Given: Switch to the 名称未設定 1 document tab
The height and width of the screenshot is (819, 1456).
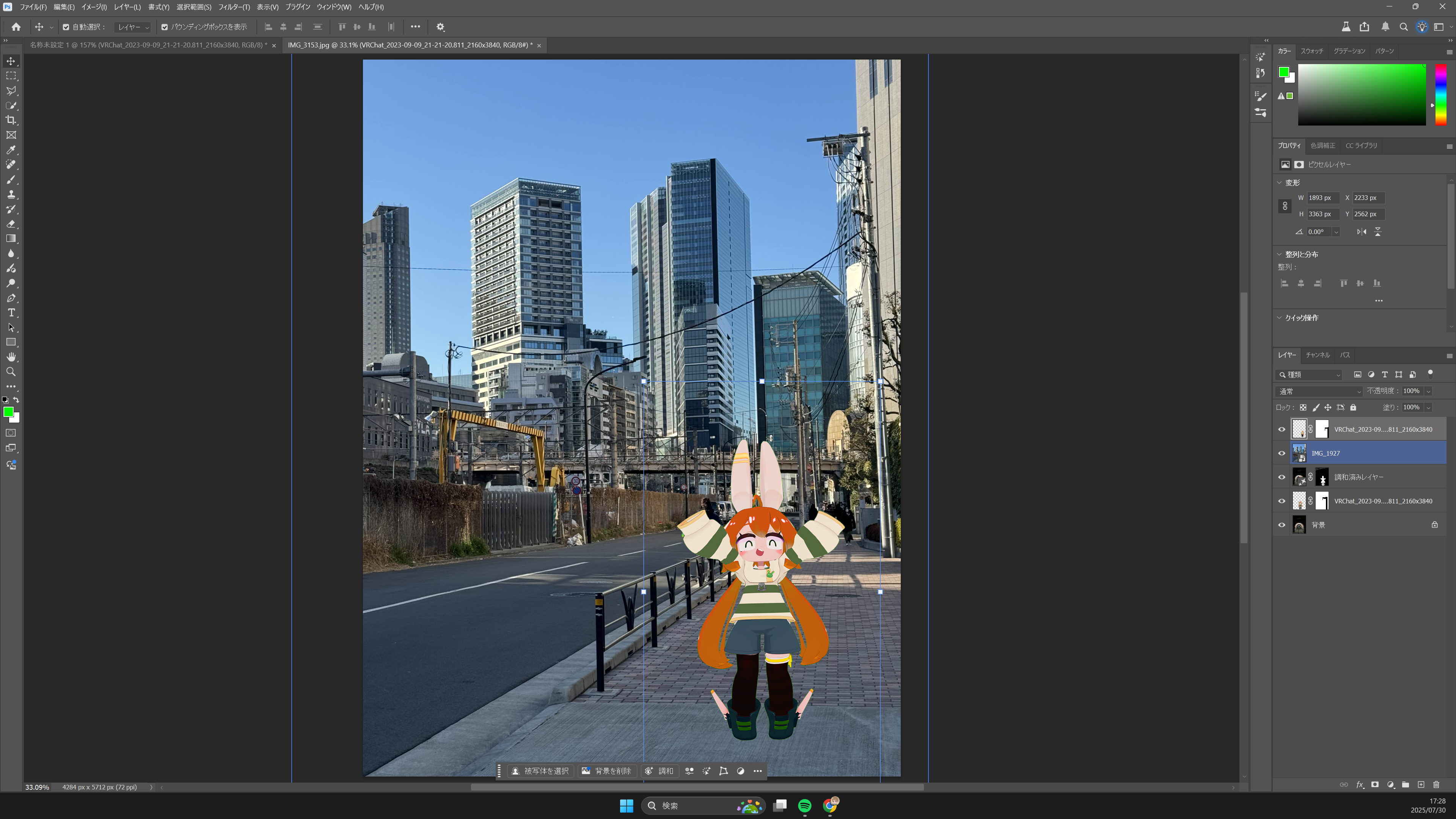Looking at the screenshot, I should [x=149, y=45].
